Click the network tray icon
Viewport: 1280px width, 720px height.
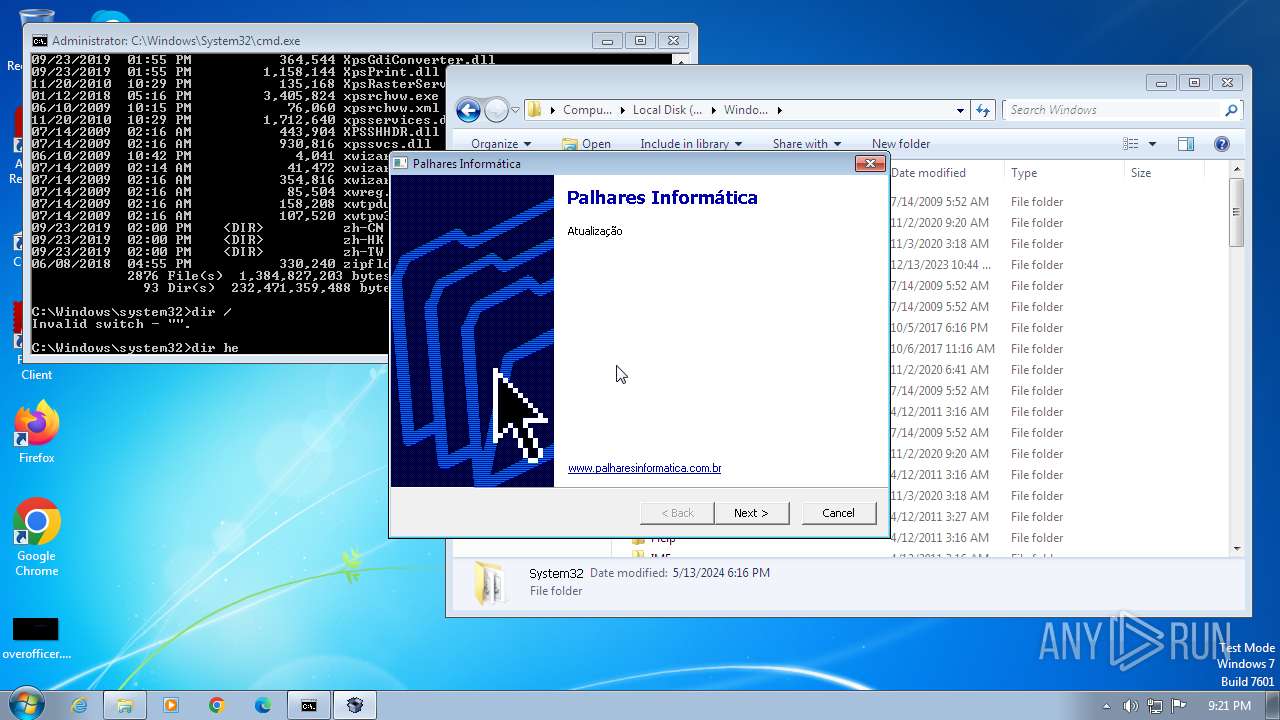point(1155,706)
